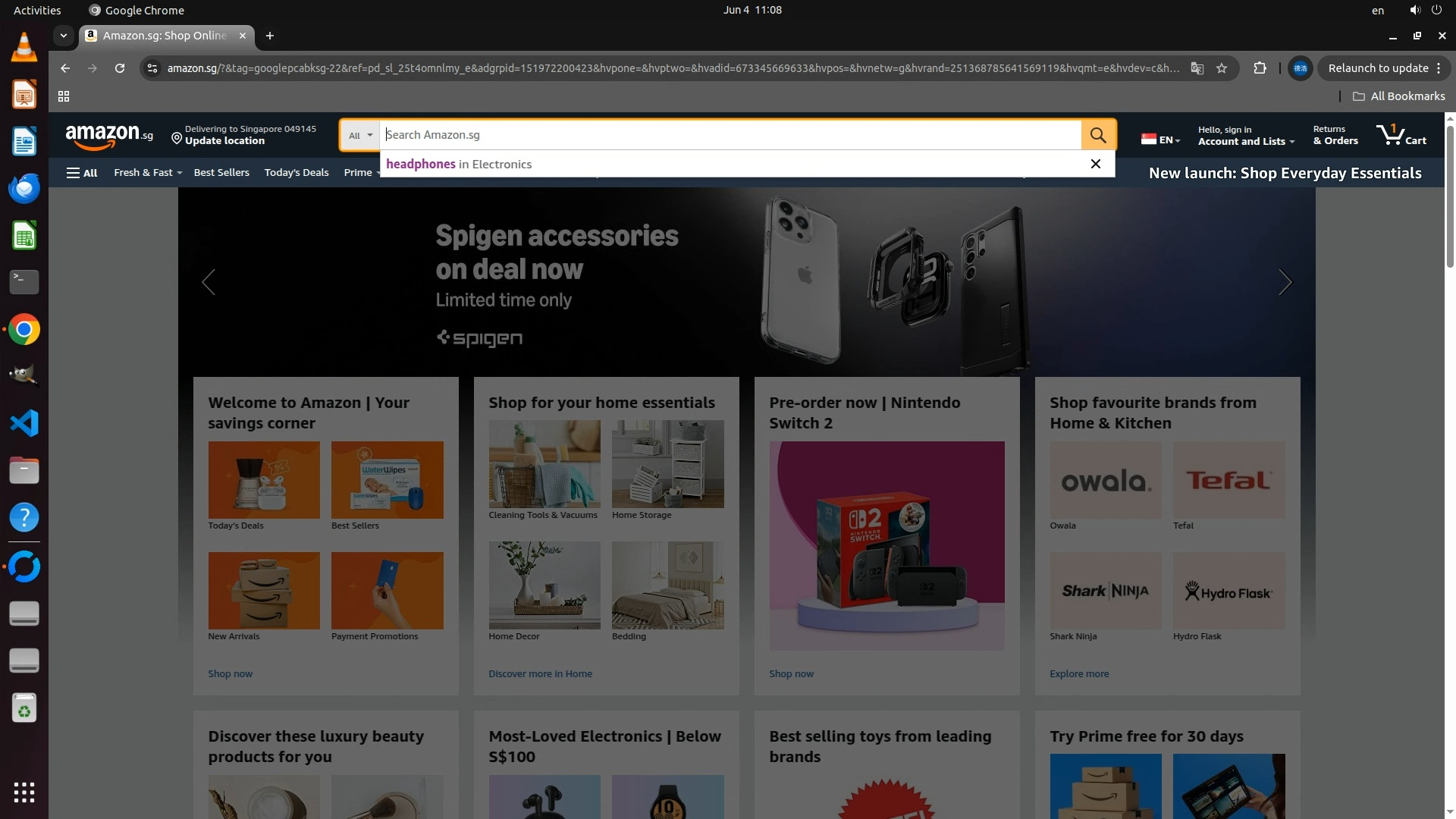
Task: Open Best Sellers in the nav bar
Action: 221,173
